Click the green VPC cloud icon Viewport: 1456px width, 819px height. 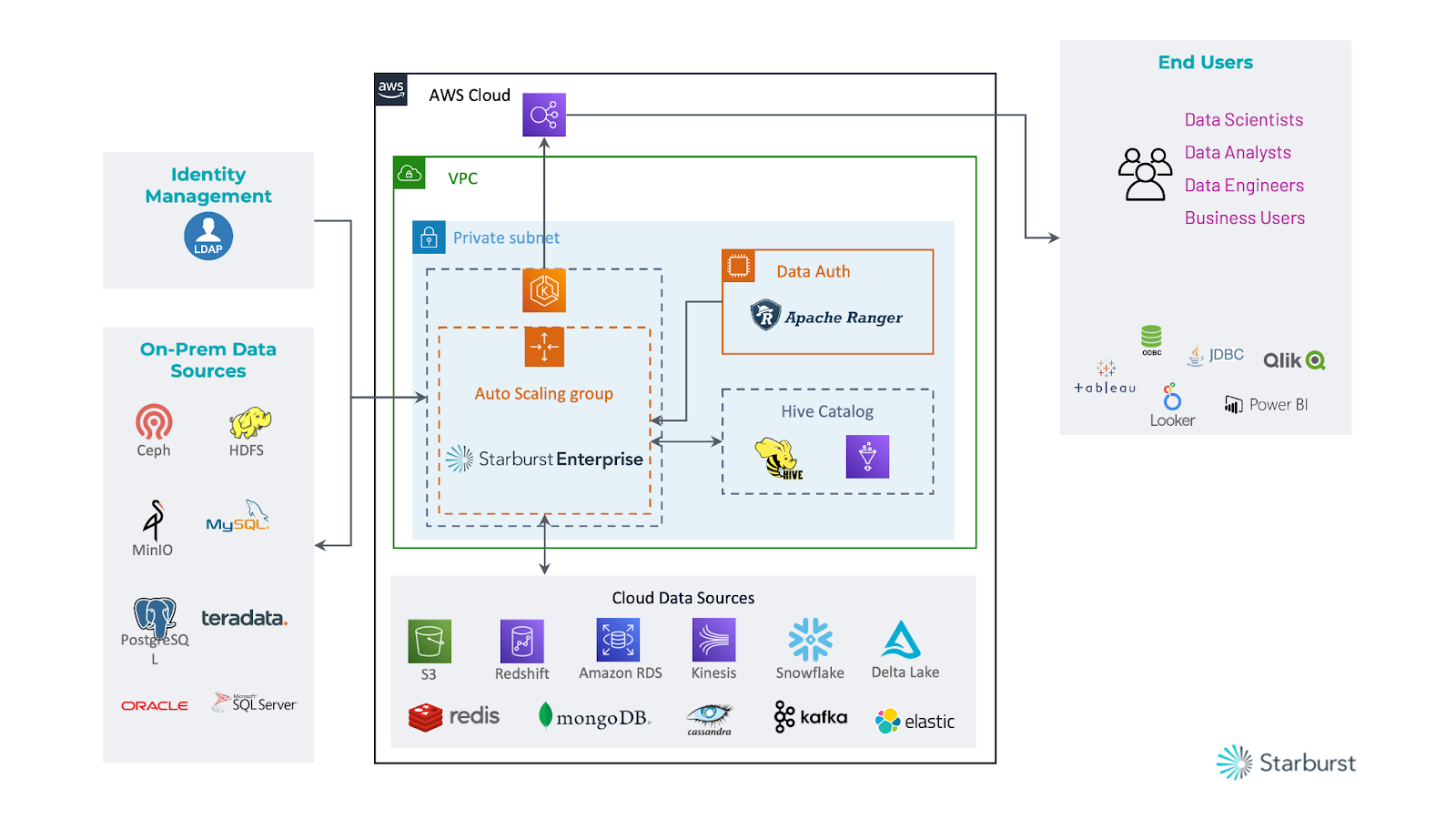coord(409,173)
